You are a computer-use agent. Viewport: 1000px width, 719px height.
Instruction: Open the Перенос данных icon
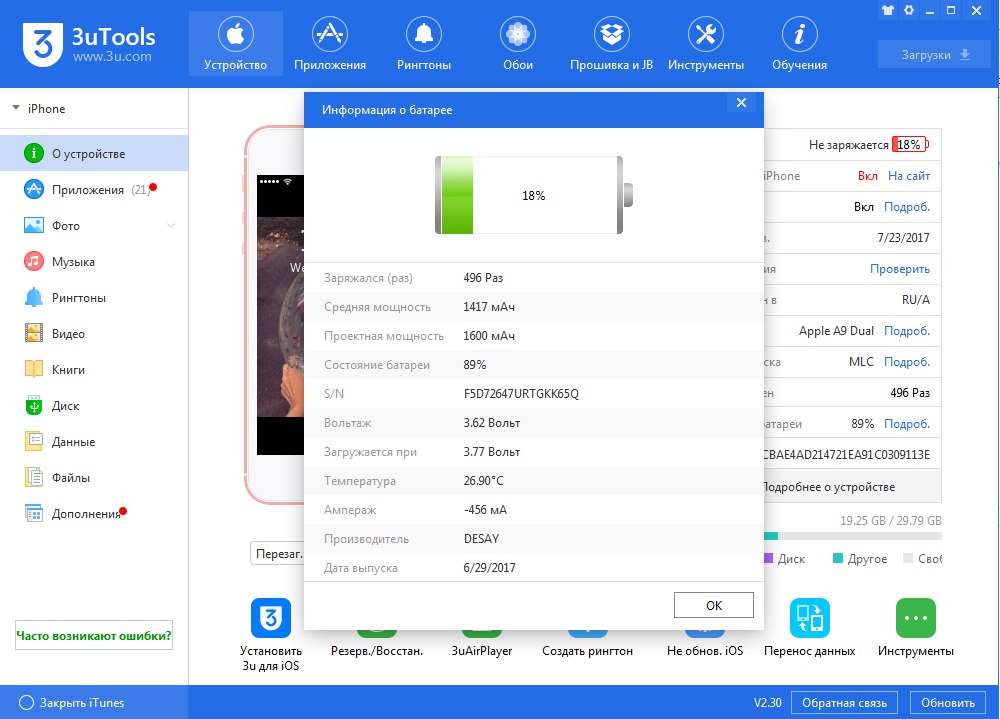[x=810, y=618]
